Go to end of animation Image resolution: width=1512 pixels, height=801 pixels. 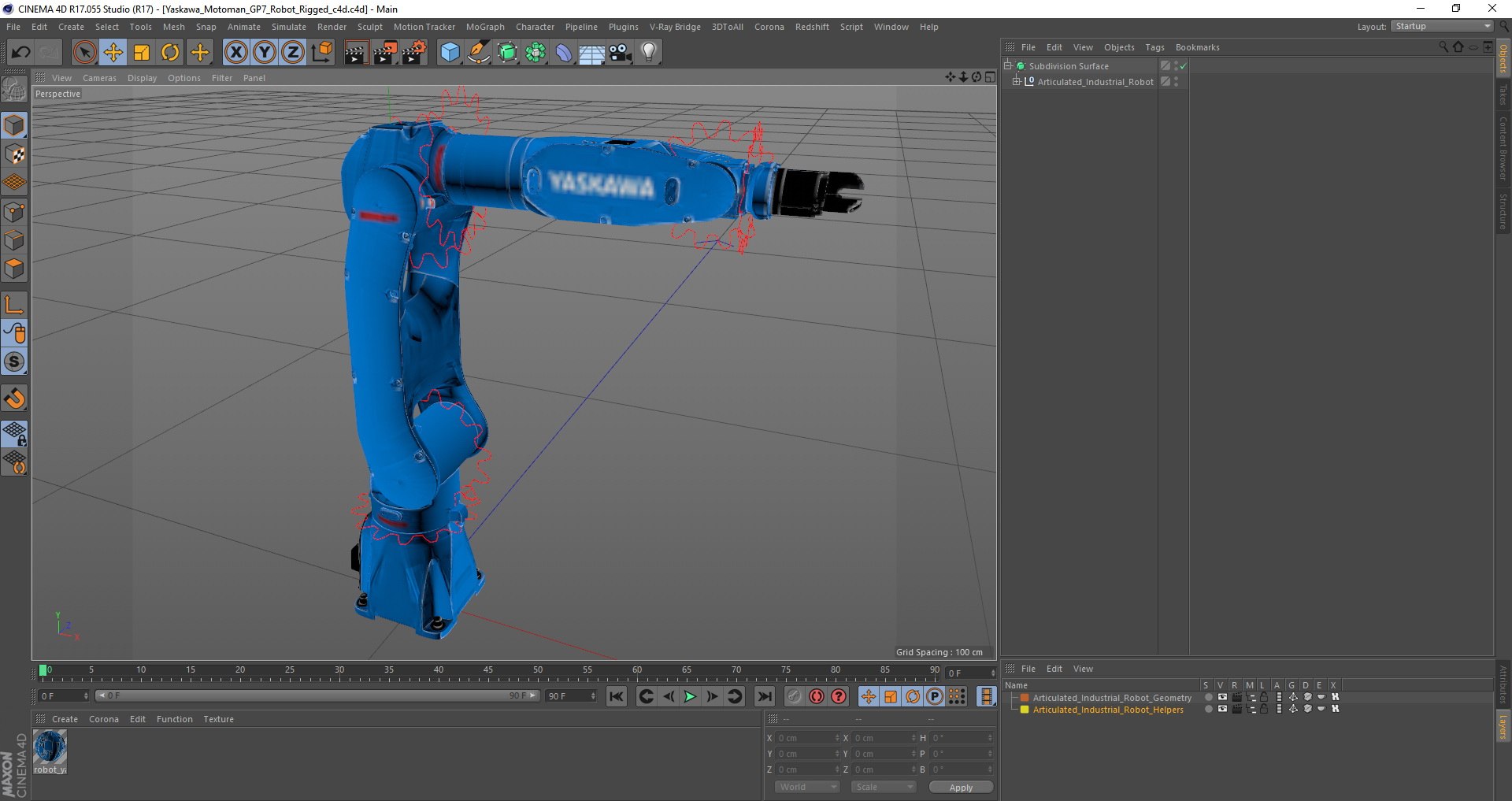(x=765, y=696)
